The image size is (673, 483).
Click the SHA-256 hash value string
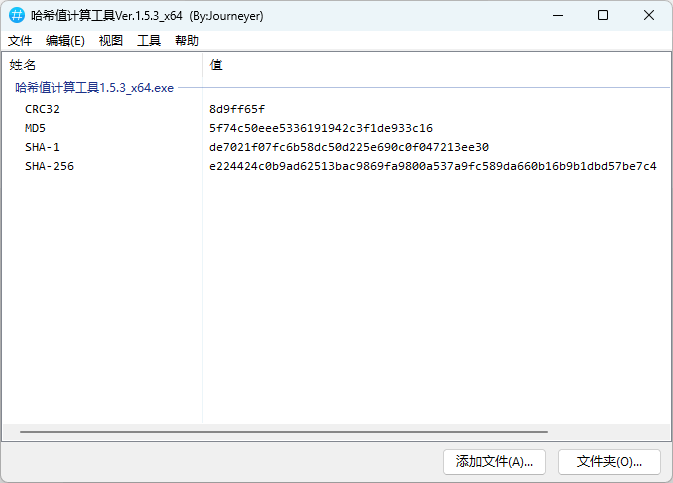point(432,166)
